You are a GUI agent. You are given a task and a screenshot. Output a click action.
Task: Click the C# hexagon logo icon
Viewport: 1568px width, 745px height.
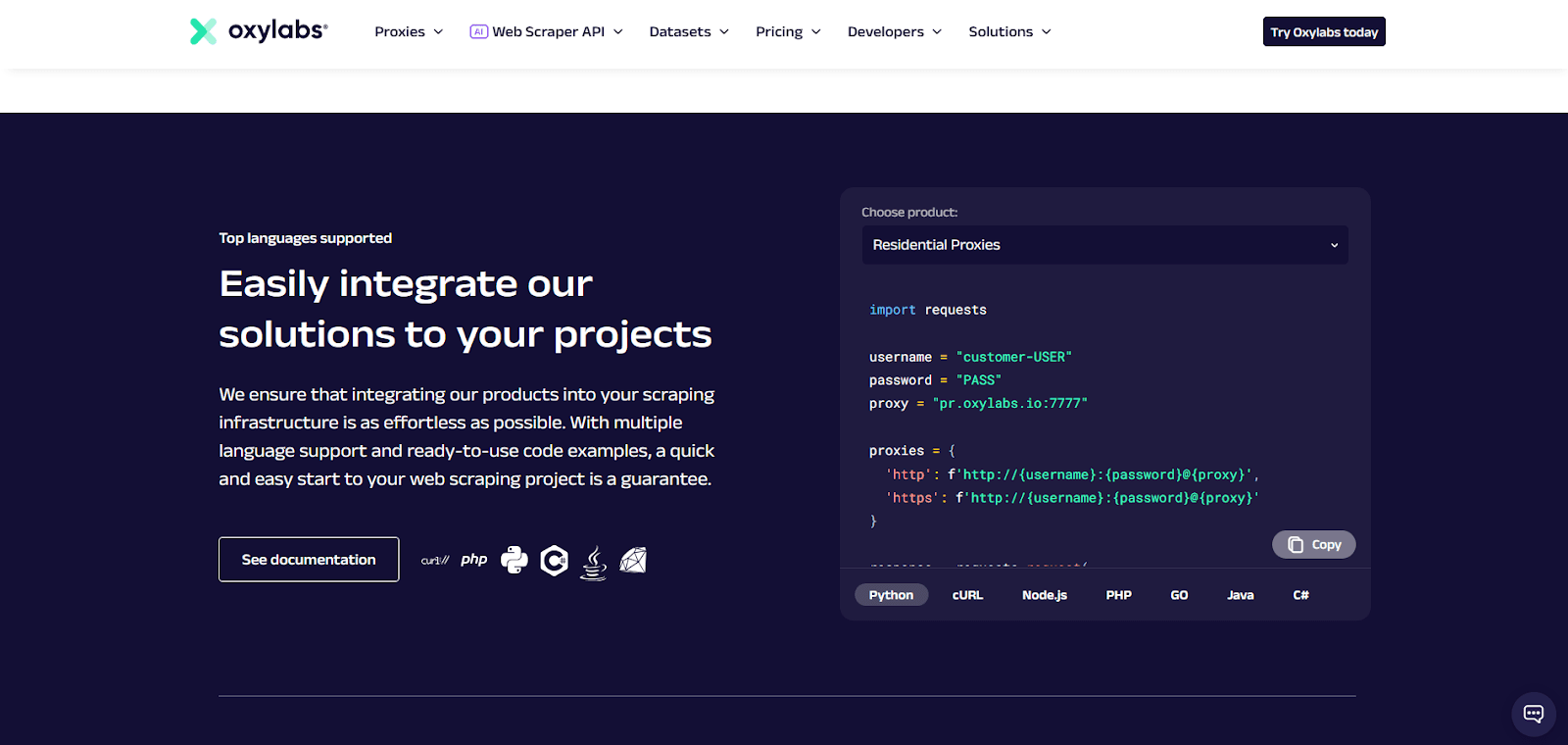point(554,560)
